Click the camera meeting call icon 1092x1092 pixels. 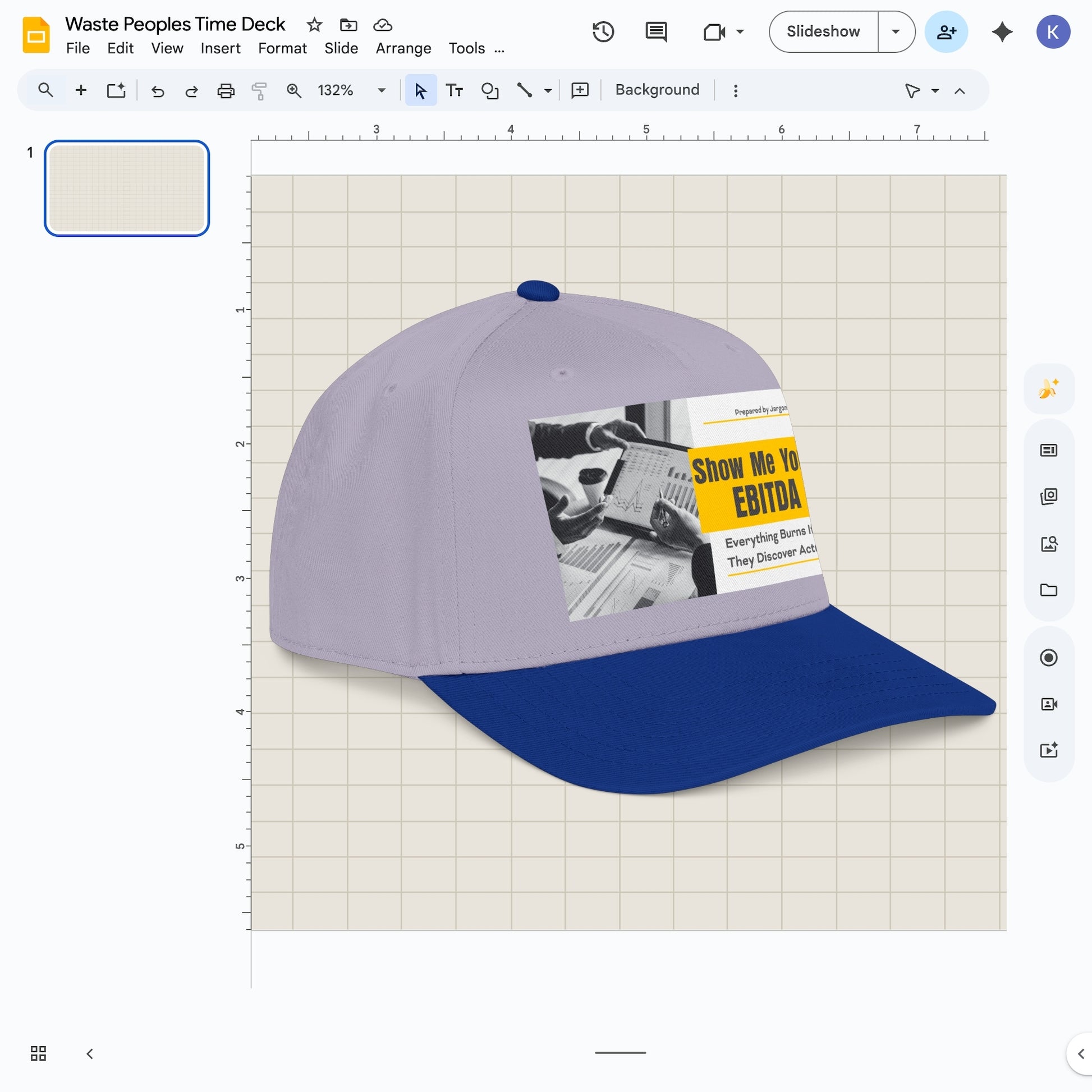coord(714,31)
